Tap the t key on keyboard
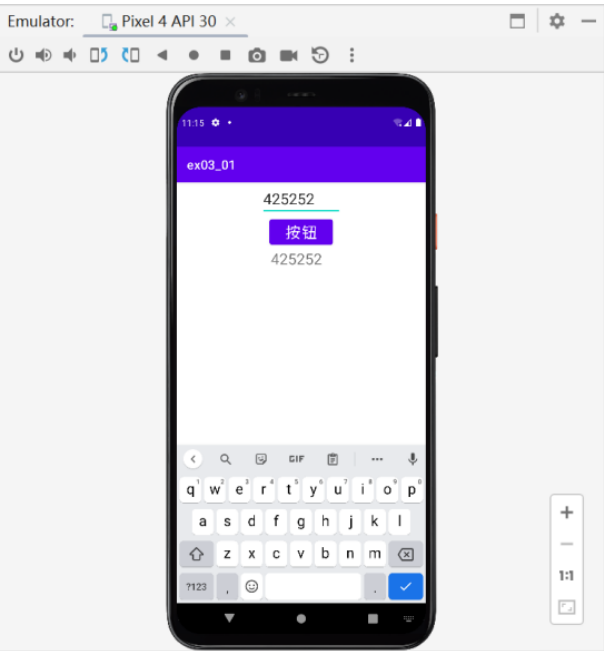Viewport: 604px width, 651px height. click(x=289, y=490)
